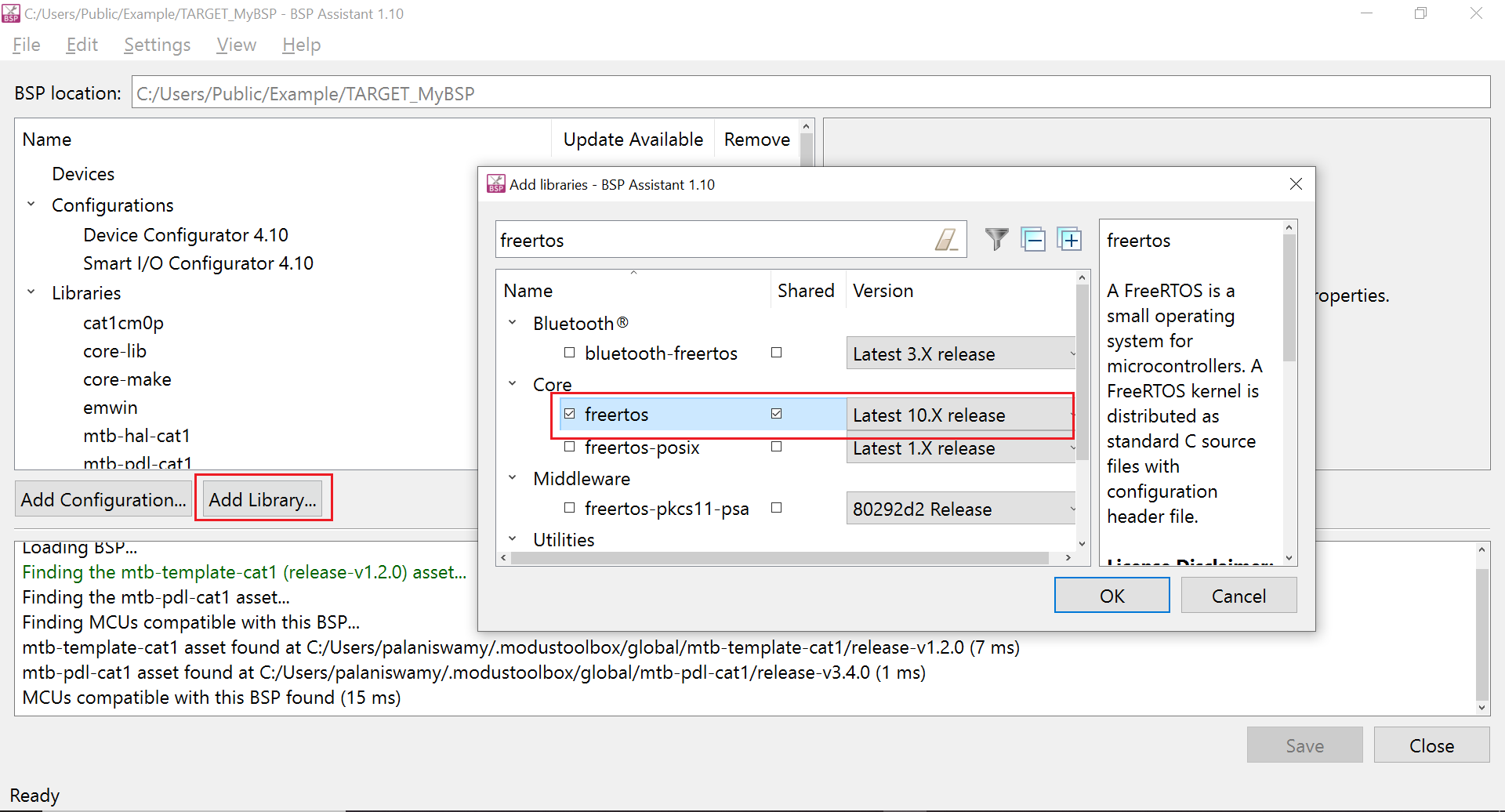Check the bluetooth-freertos library checkbox
This screenshot has height=812, width=1505.
coord(570,353)
